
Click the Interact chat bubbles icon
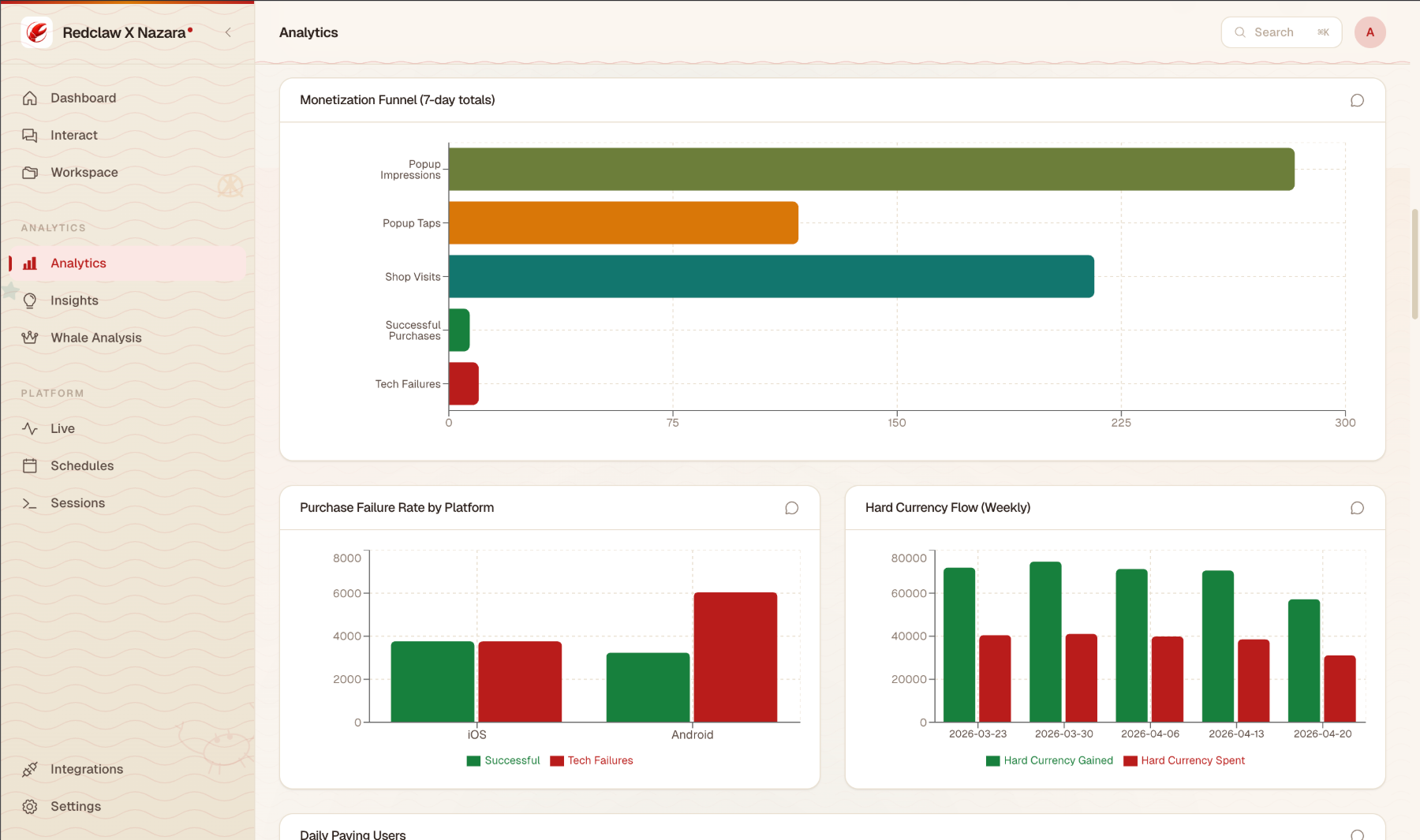(30, 135)
